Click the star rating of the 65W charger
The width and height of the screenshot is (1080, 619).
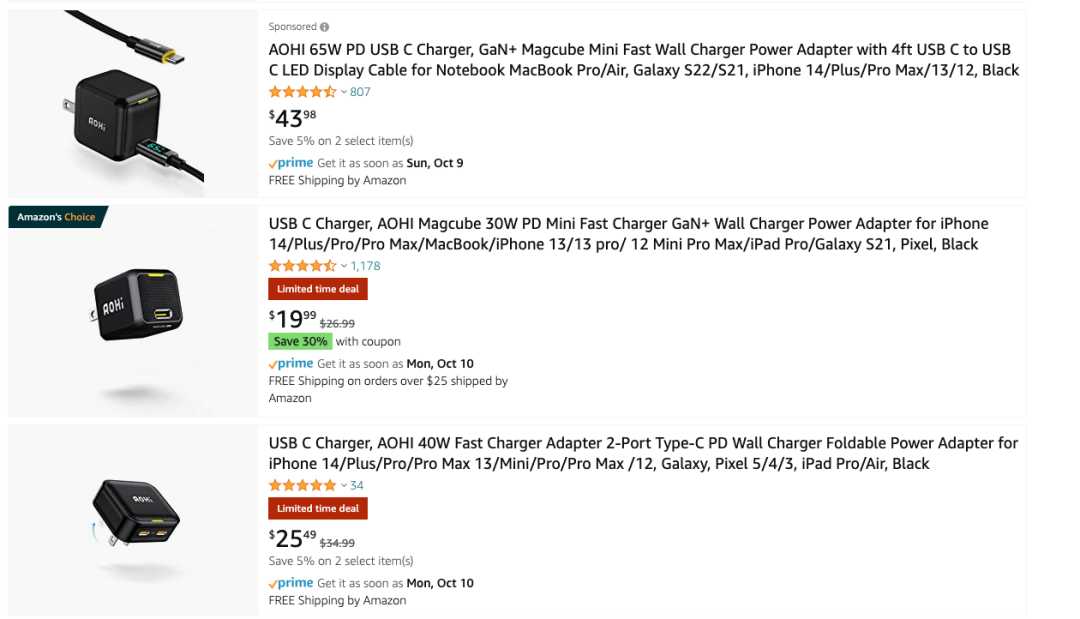pos(302,92)
